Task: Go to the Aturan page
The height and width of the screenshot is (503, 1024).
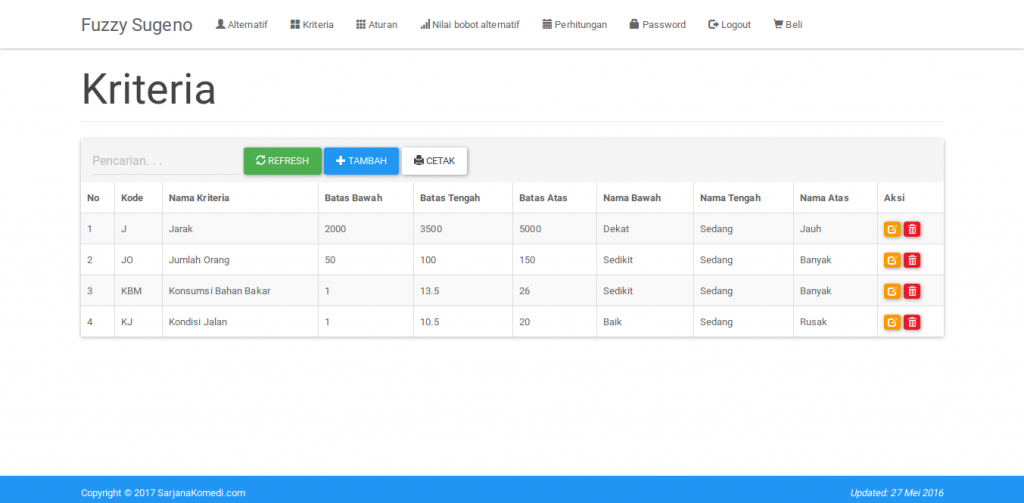Action: (376, 24)
